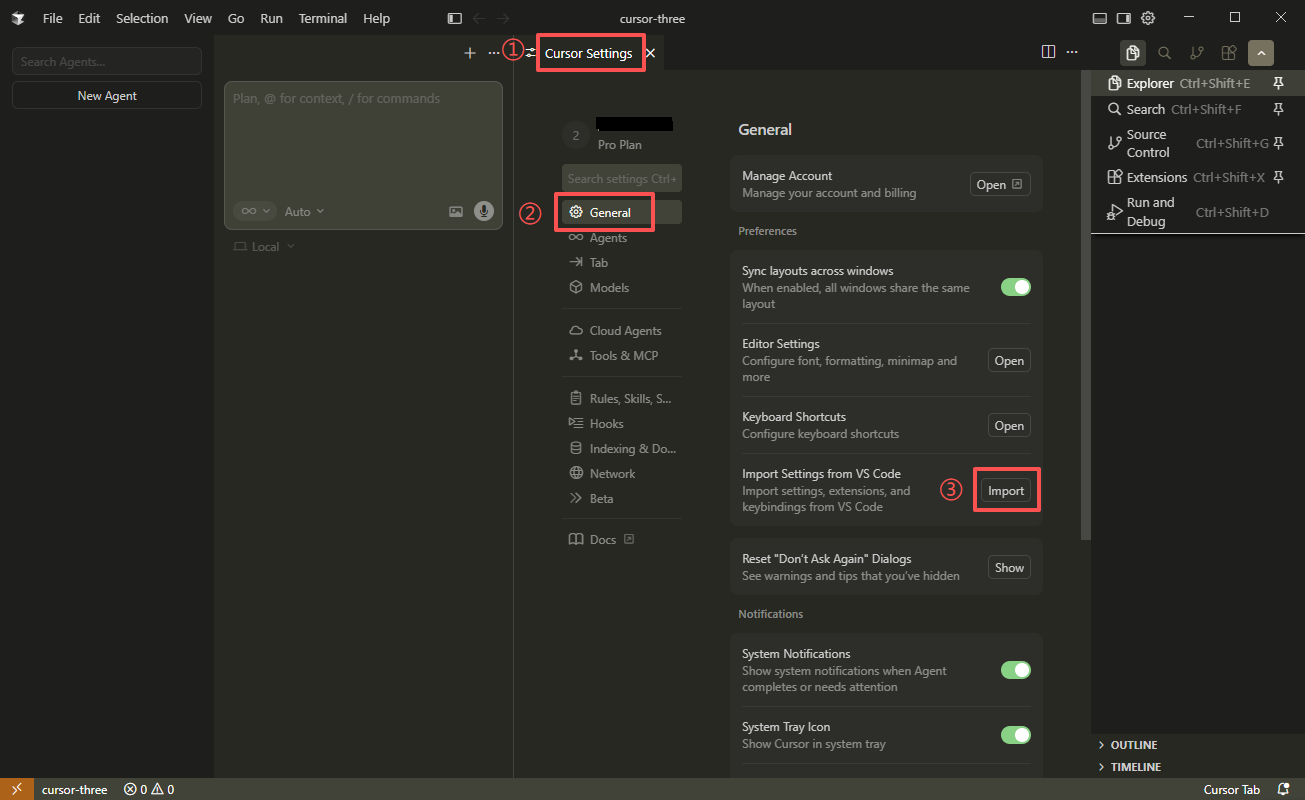Click the microphone voice input icon

tap(484, 211)
